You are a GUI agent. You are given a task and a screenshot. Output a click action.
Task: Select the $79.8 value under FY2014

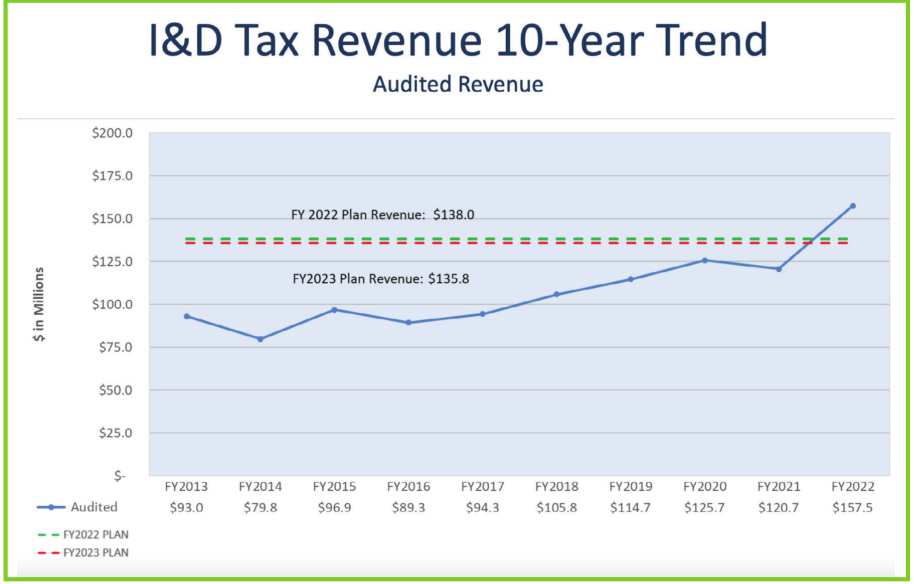click(x=260, y=507)
